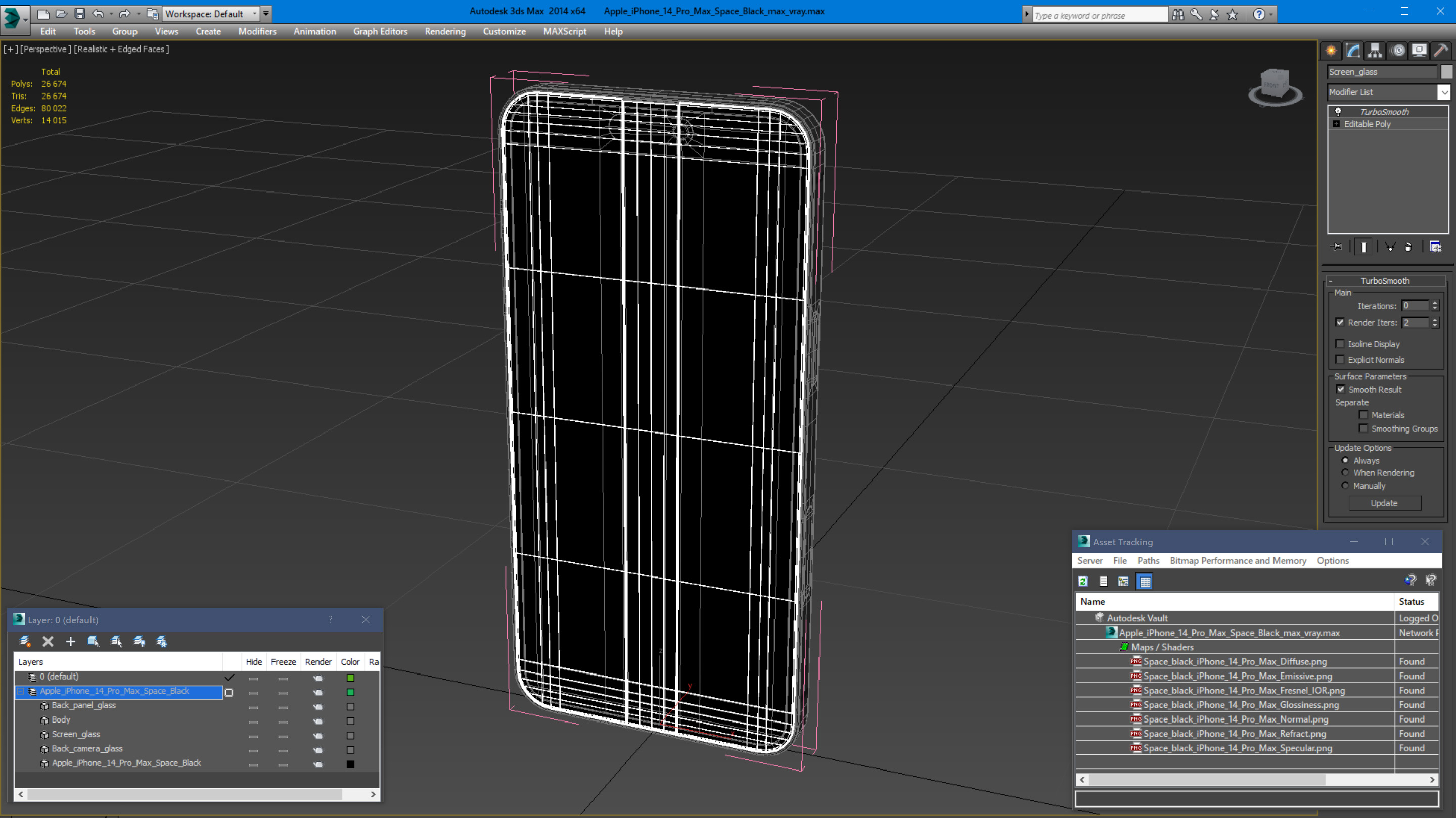
Task: Click the Open File folder icon
Action: (61, 13)
